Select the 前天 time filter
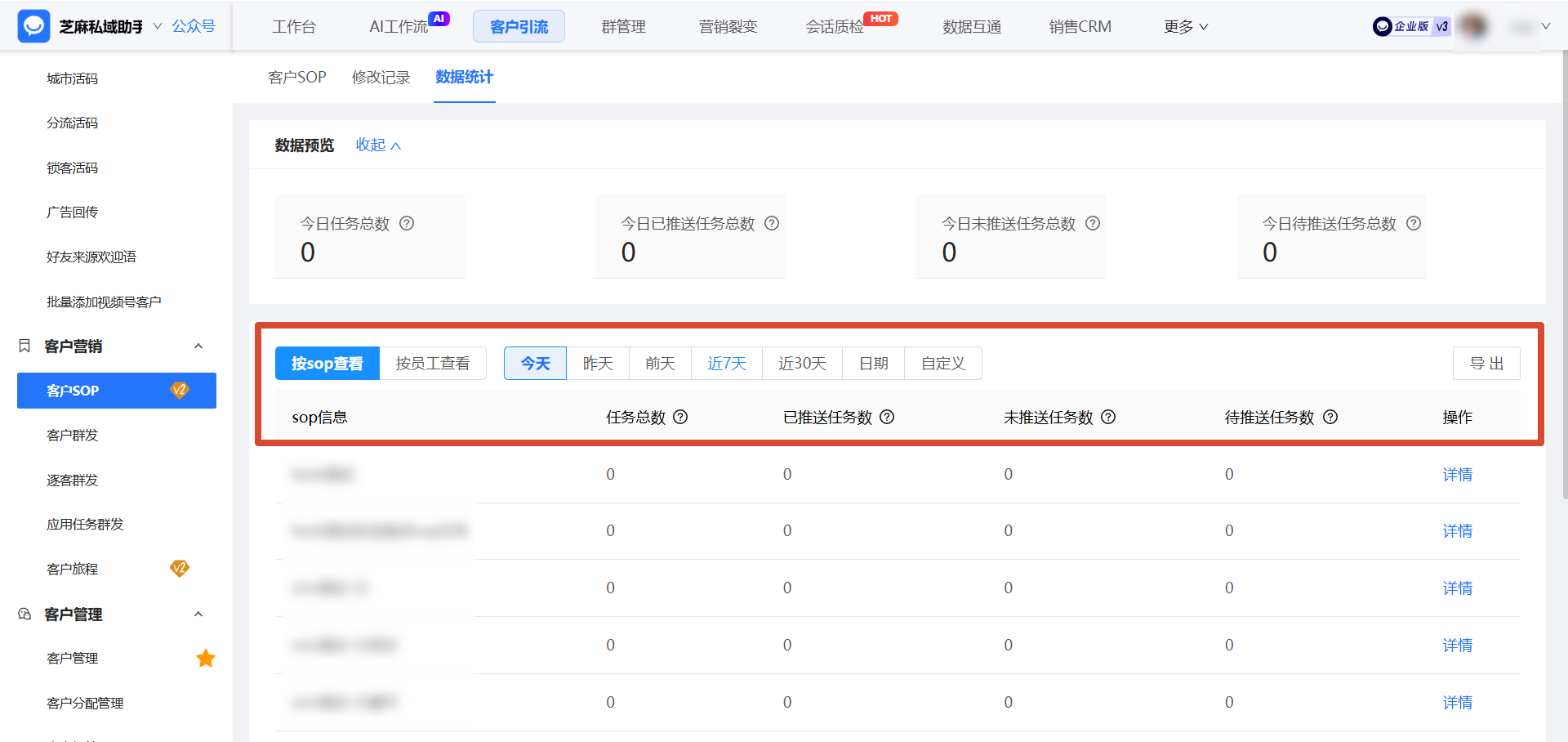The image size is (1568, 742). coord(660,364)
